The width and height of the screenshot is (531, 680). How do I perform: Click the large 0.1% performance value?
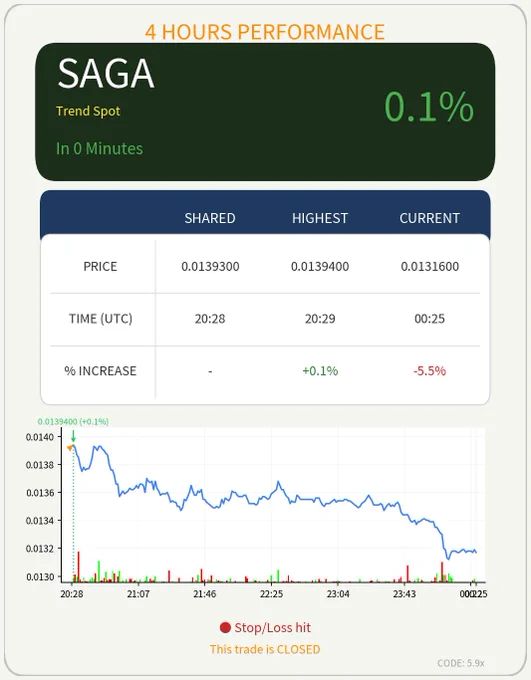pos(429,107)
